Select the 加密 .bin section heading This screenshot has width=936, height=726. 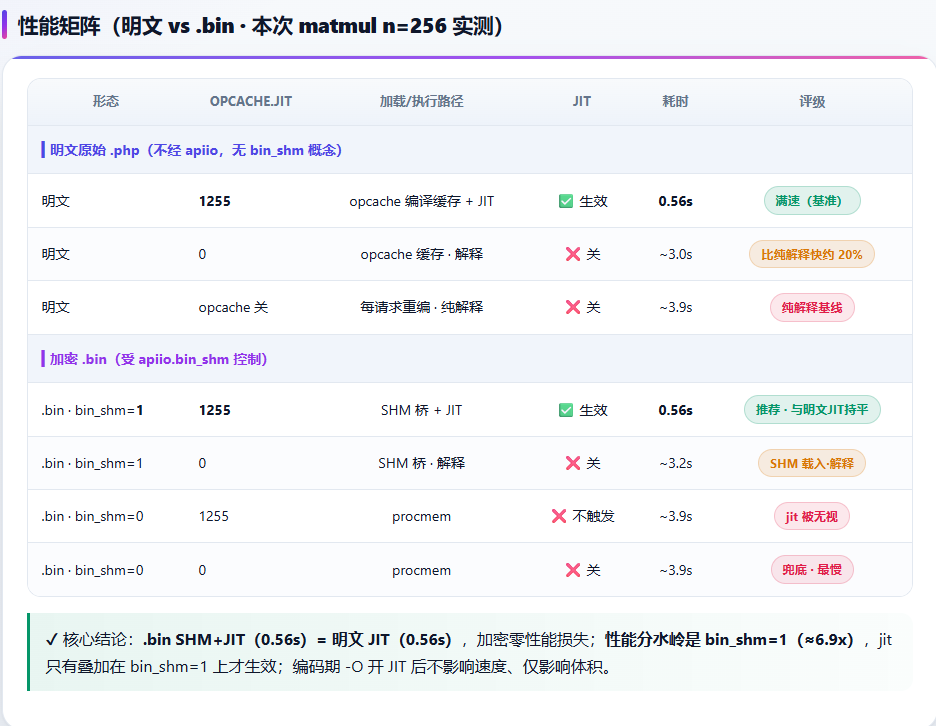[x=158, y=359]
